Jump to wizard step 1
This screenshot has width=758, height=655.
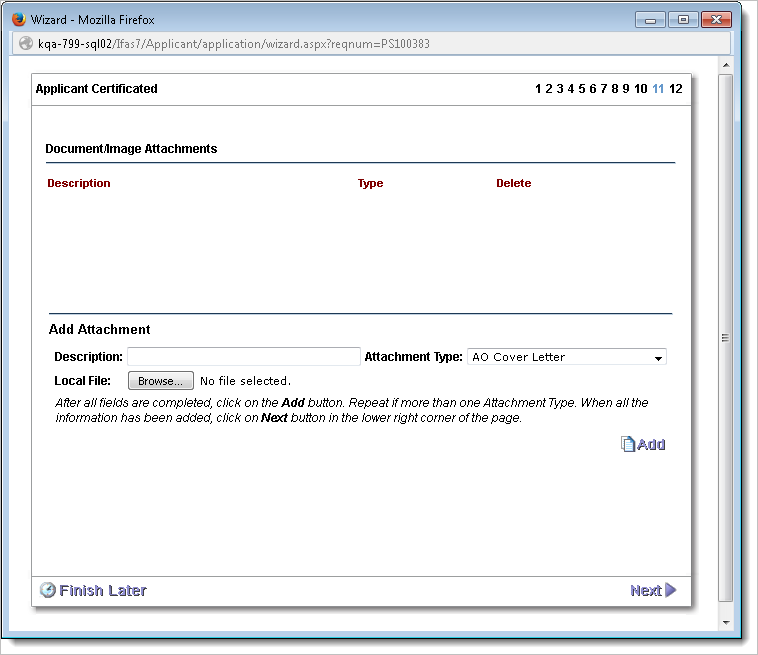coord(538,89)
